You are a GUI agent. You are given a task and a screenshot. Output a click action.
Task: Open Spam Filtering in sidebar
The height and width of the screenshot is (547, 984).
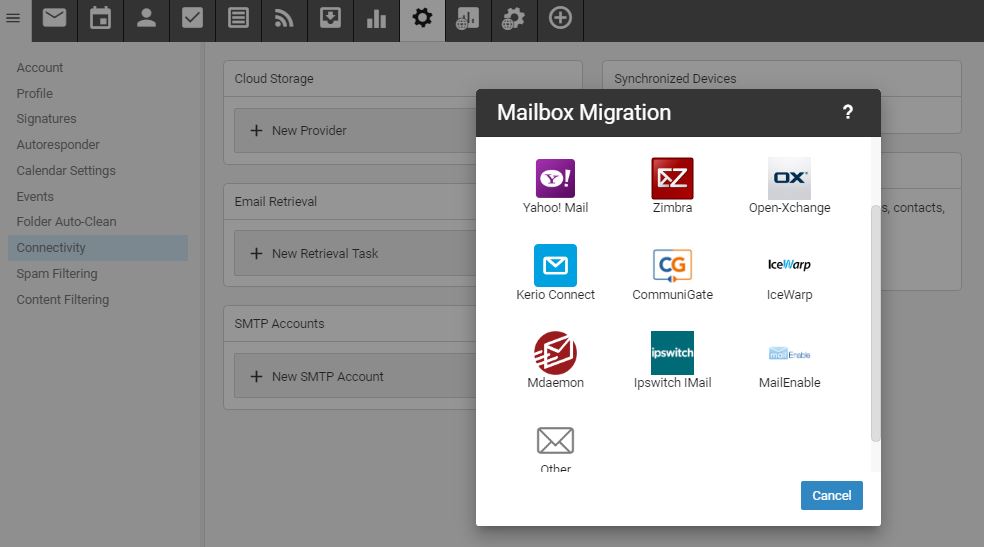pos(57,274)
